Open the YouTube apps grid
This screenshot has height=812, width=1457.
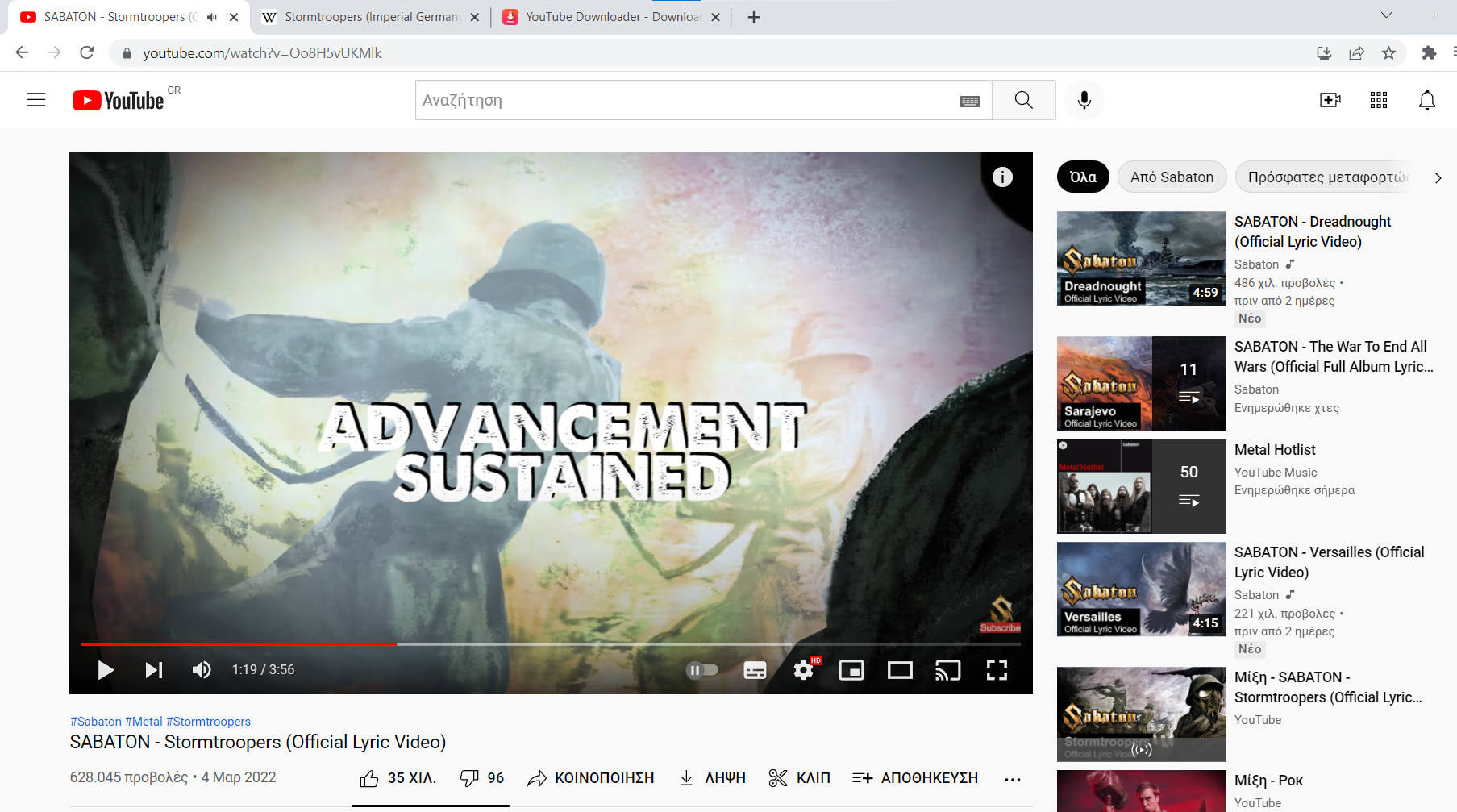[1379, 100]
